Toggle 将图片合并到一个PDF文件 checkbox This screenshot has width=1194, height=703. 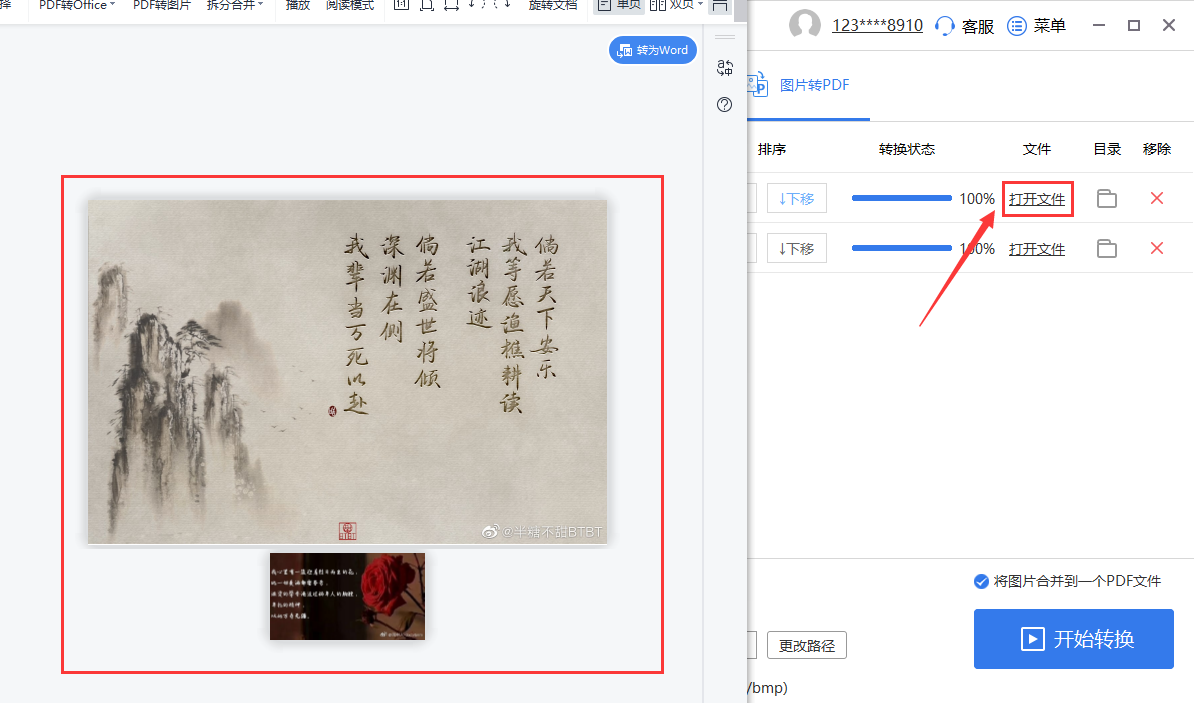[981, 581]
